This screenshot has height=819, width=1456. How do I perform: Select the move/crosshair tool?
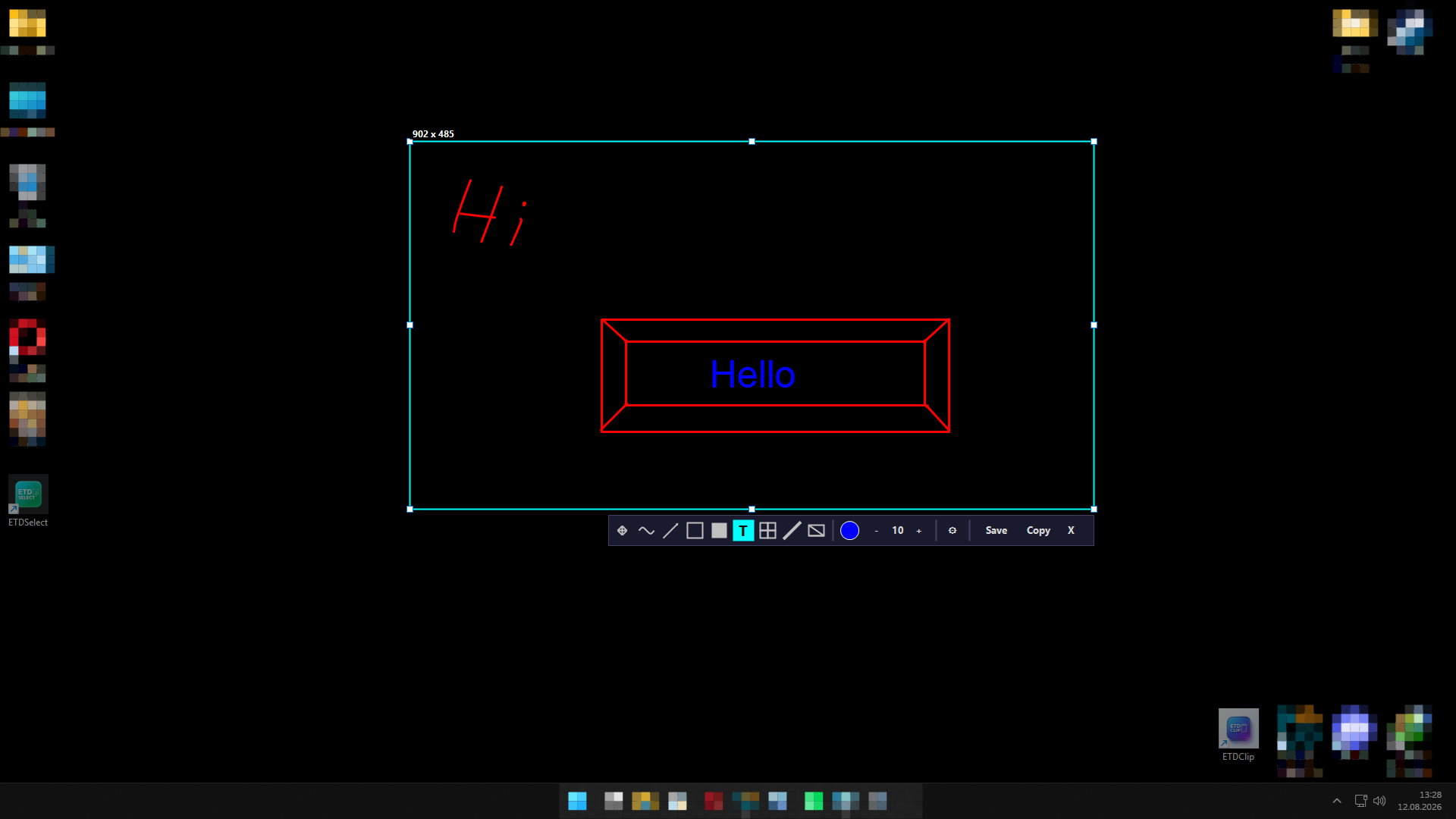click(622, 531)
